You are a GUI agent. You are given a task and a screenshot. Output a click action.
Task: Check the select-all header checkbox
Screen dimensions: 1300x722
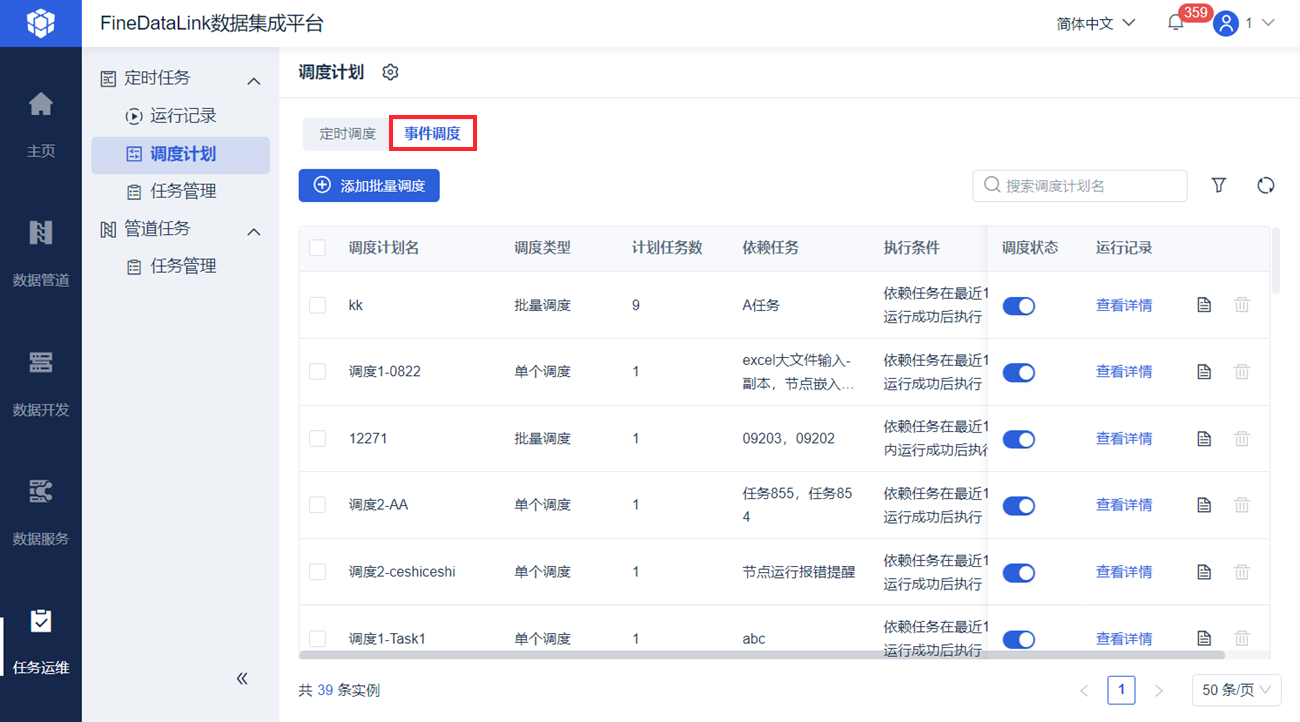pos(317,247)
